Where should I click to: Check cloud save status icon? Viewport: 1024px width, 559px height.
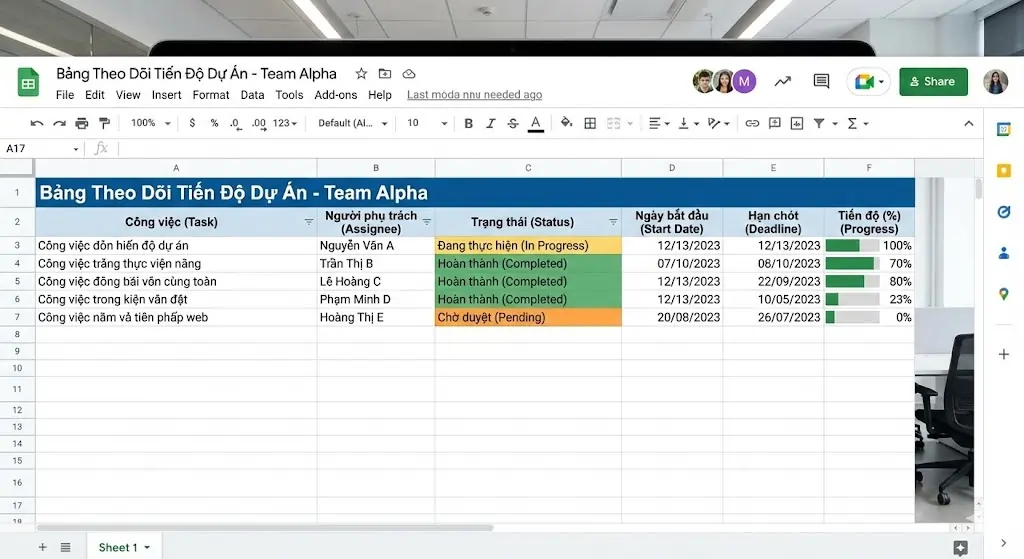[409, 74]
